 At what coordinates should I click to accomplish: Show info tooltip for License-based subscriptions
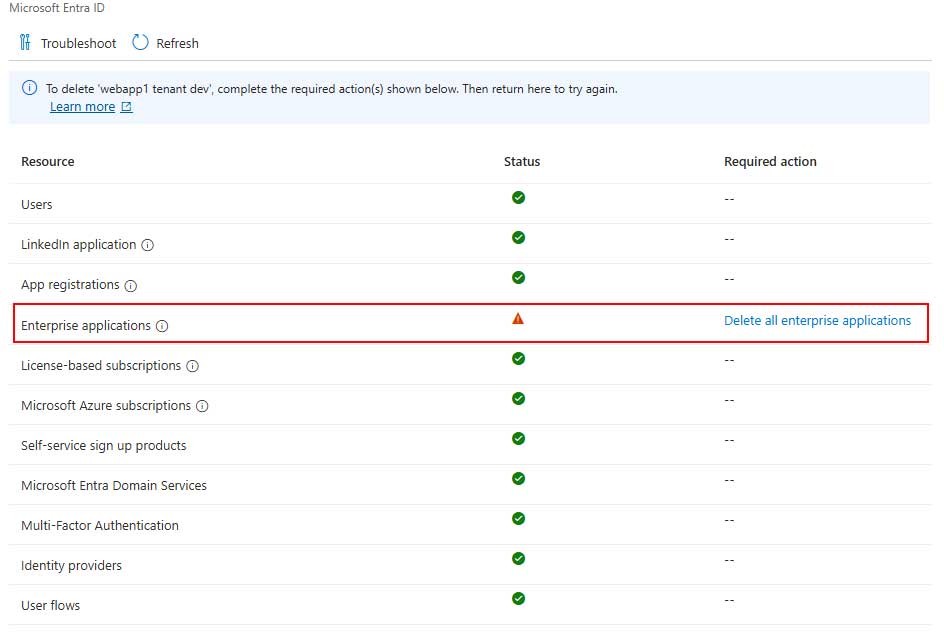point(192,366)
